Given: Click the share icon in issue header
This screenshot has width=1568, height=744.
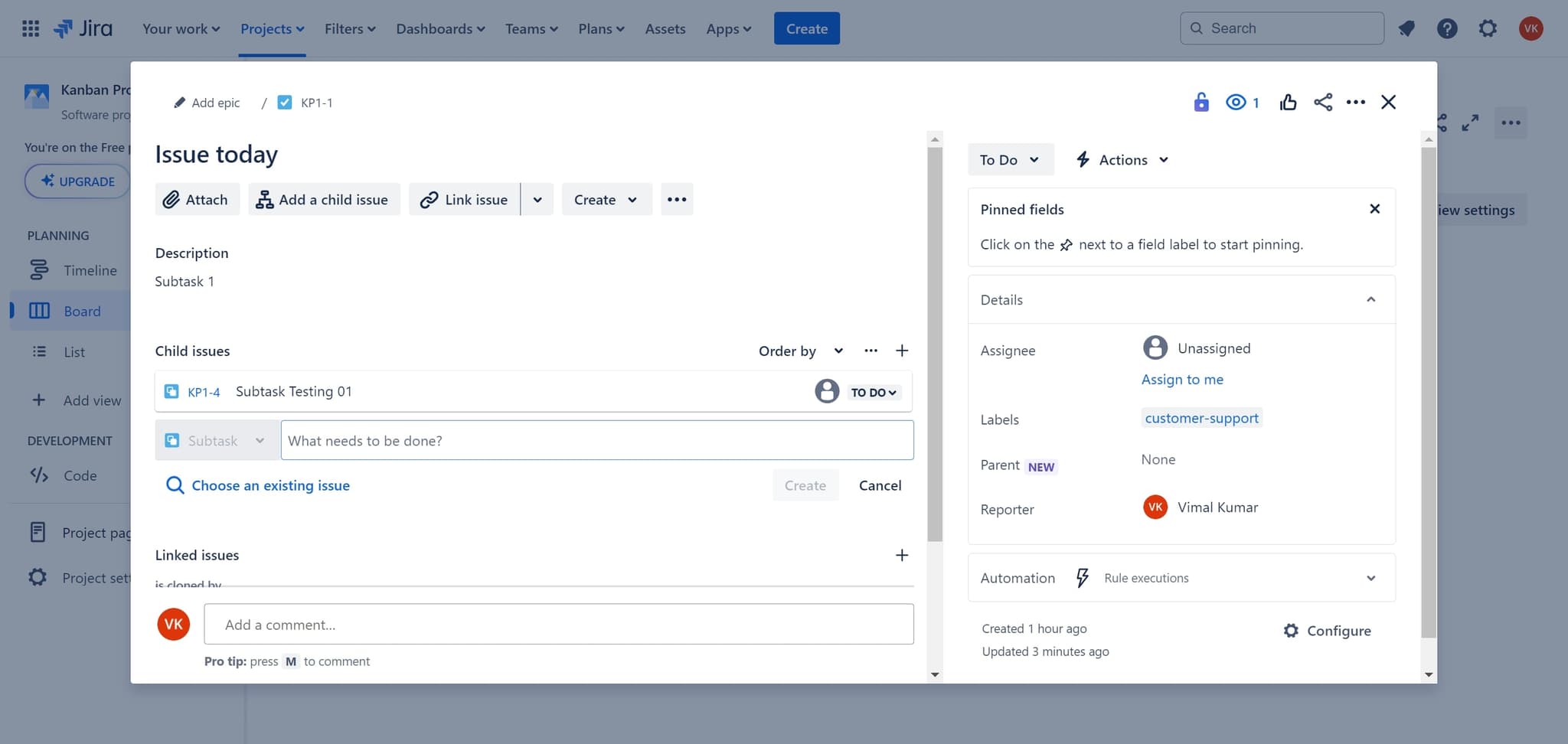Looking at the screenshot, I should tap(1323, 103).
